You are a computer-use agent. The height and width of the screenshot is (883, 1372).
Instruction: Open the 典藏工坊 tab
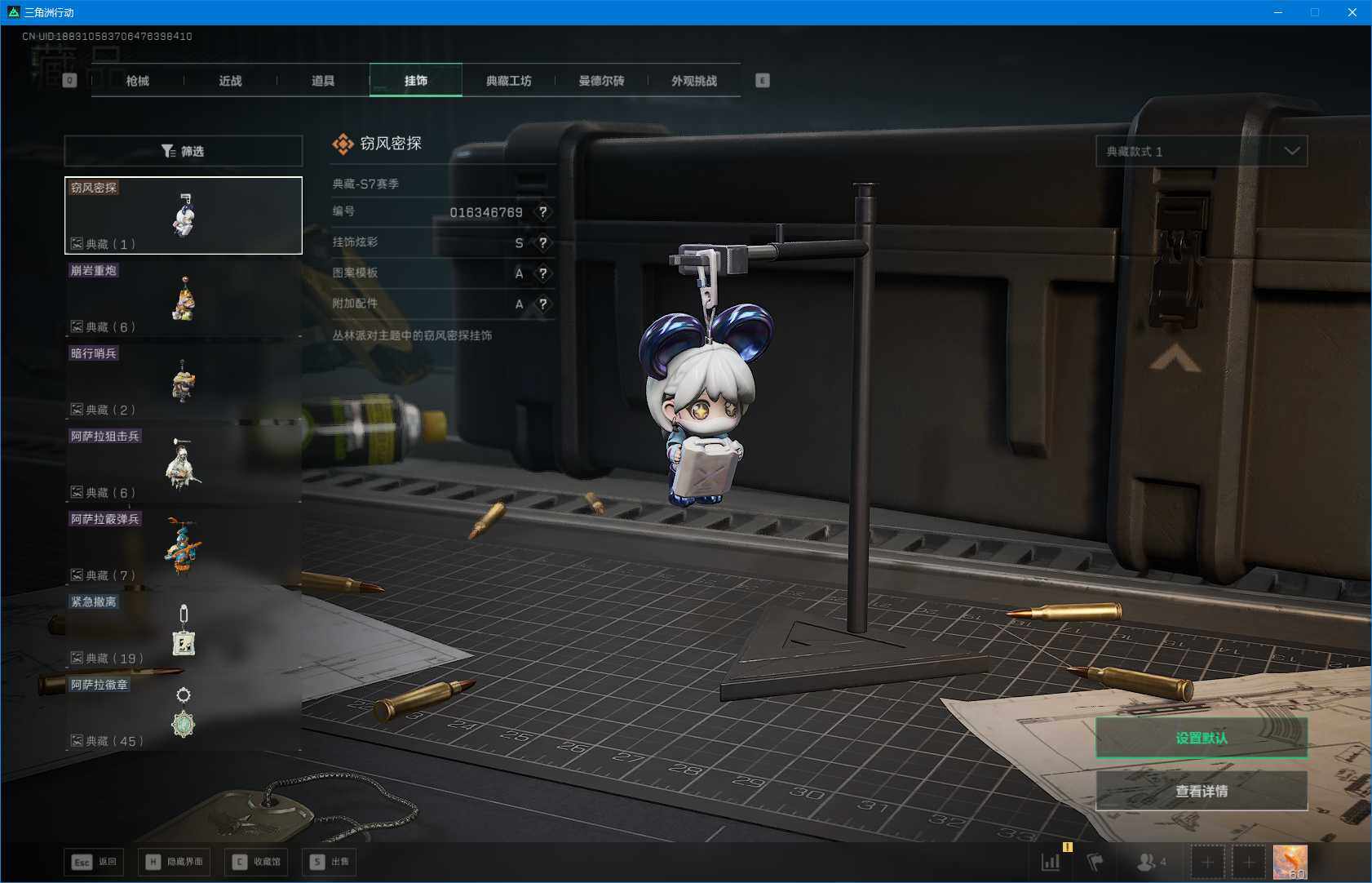pyautogui.click(x=508, y=81)
